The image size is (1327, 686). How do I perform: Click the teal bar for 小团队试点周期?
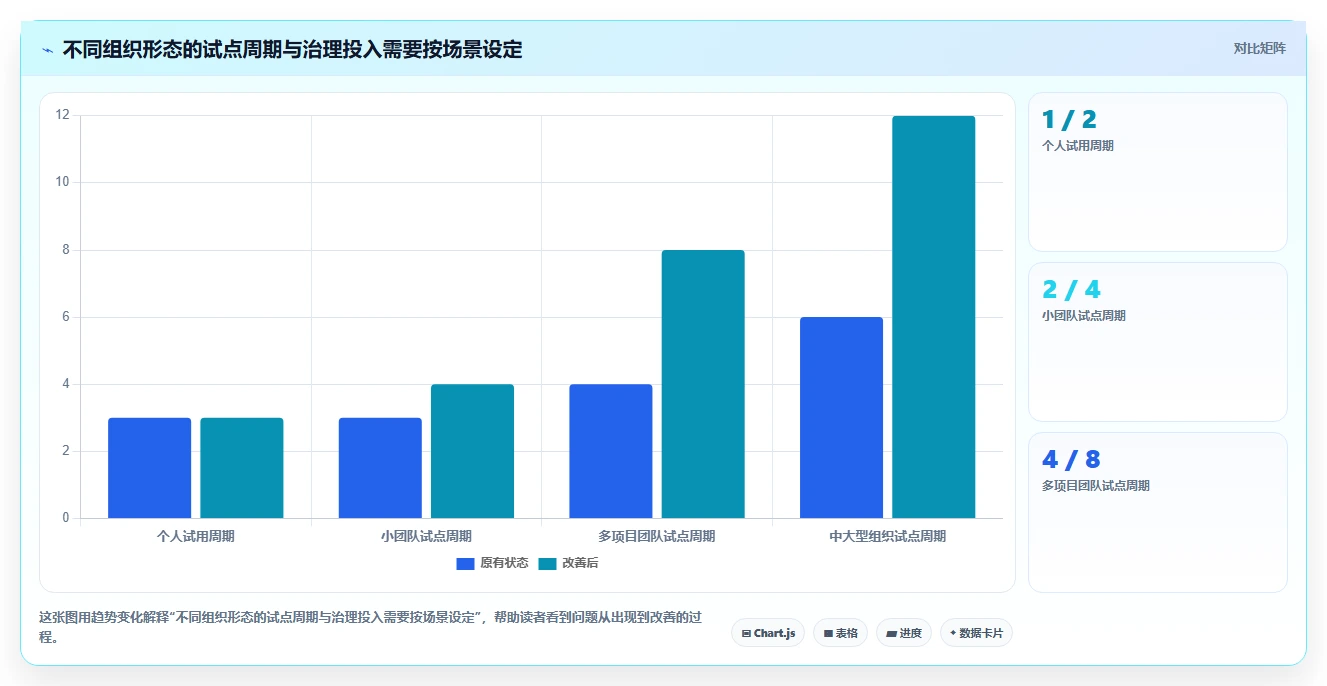tap(472, 451)
